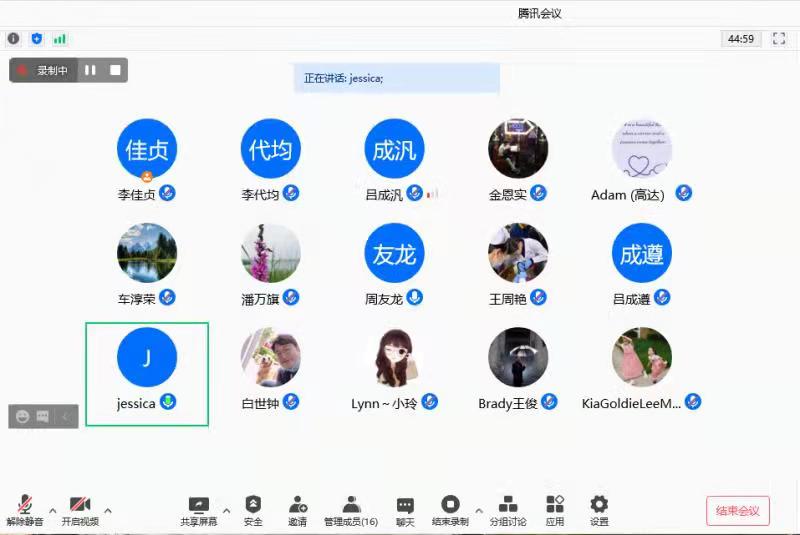Pause the ongoing recording
Screen dimensions: 800x535
pyautogui.click(x=90, y=70)
